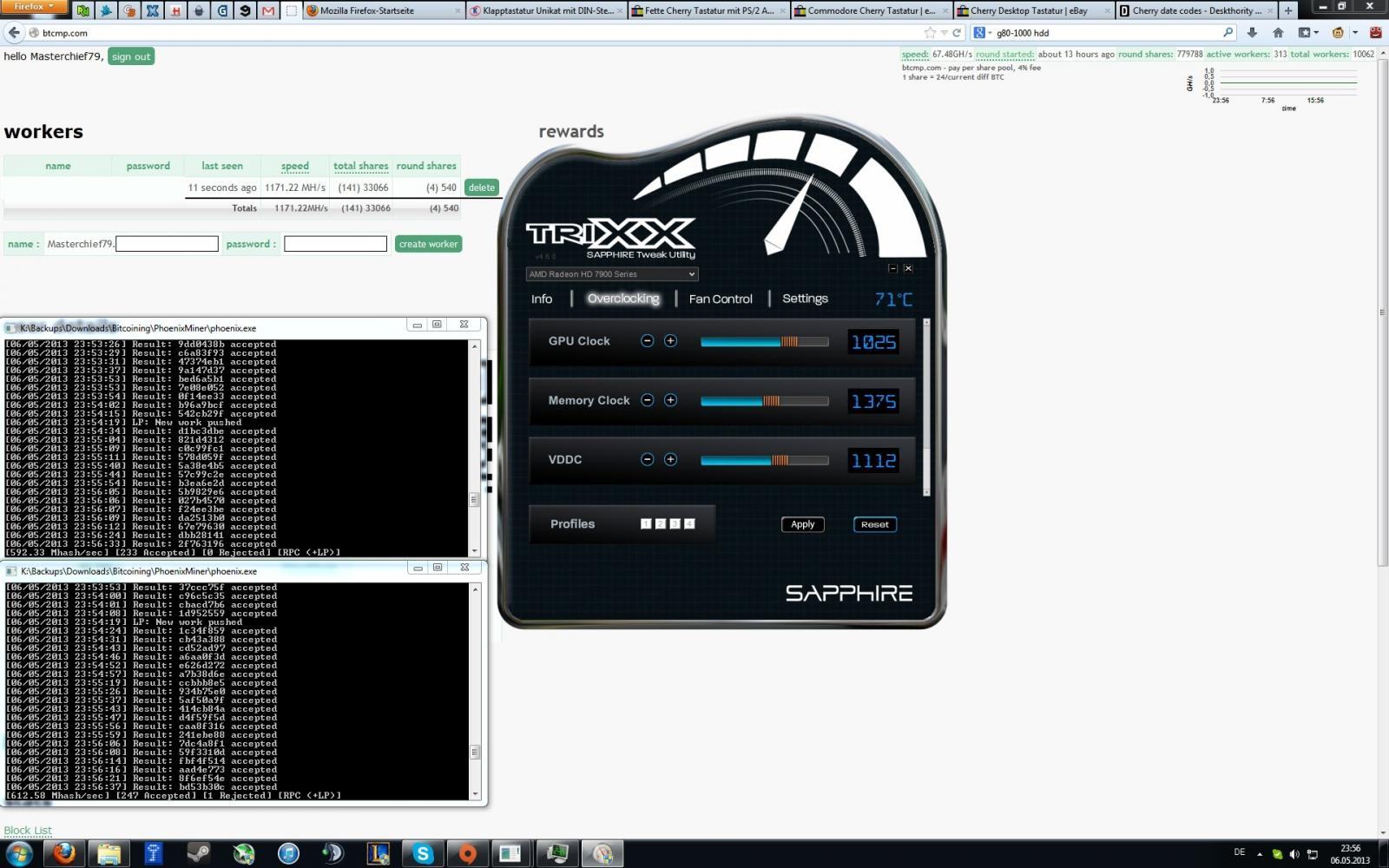Open iTunes from the taskbar
Viewport: 1389px width, 868px height.
[288, 853]
